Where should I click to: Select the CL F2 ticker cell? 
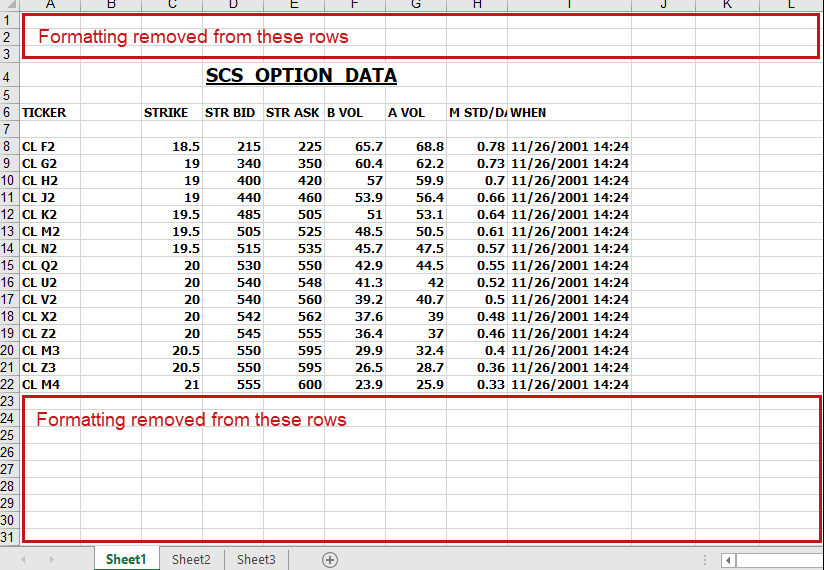pyautogui.click(x=50, y=147)
